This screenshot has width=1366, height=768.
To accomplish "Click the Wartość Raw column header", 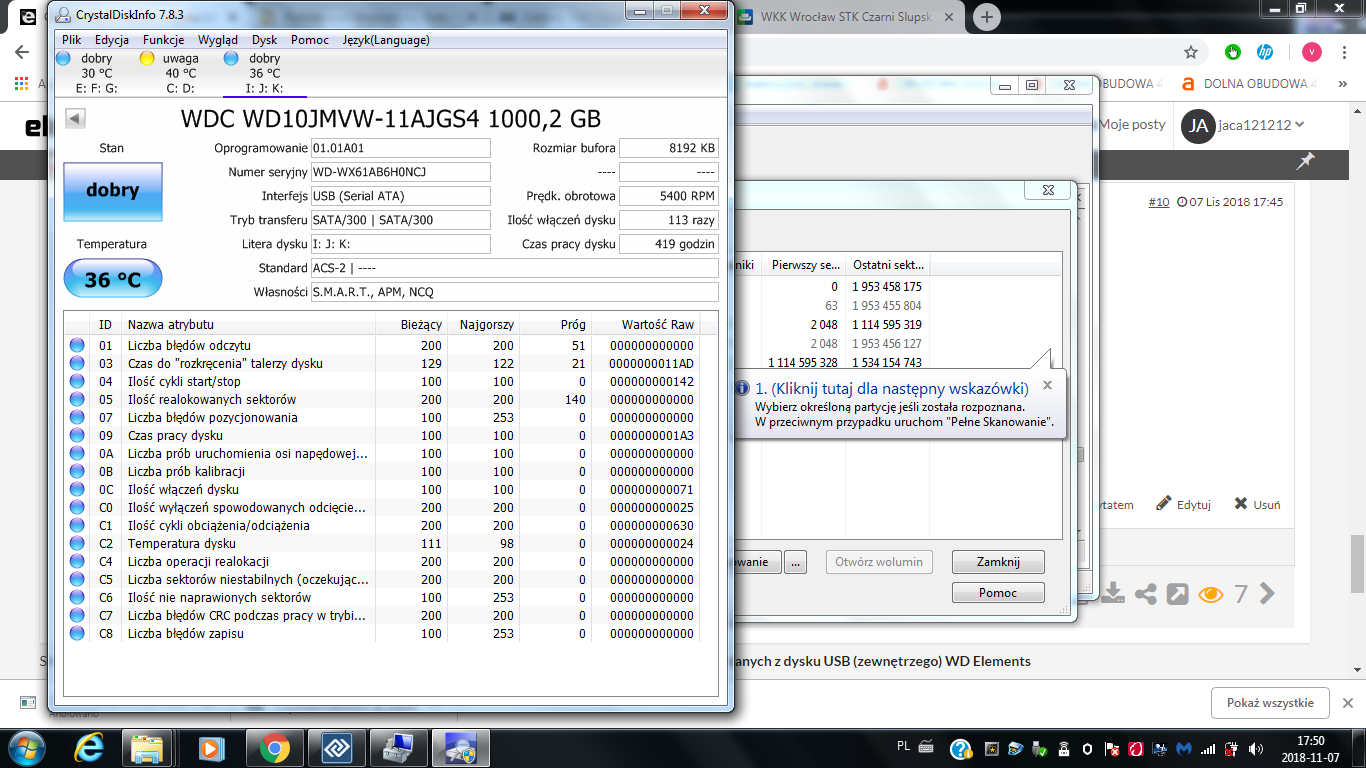I will click(645, 324).
